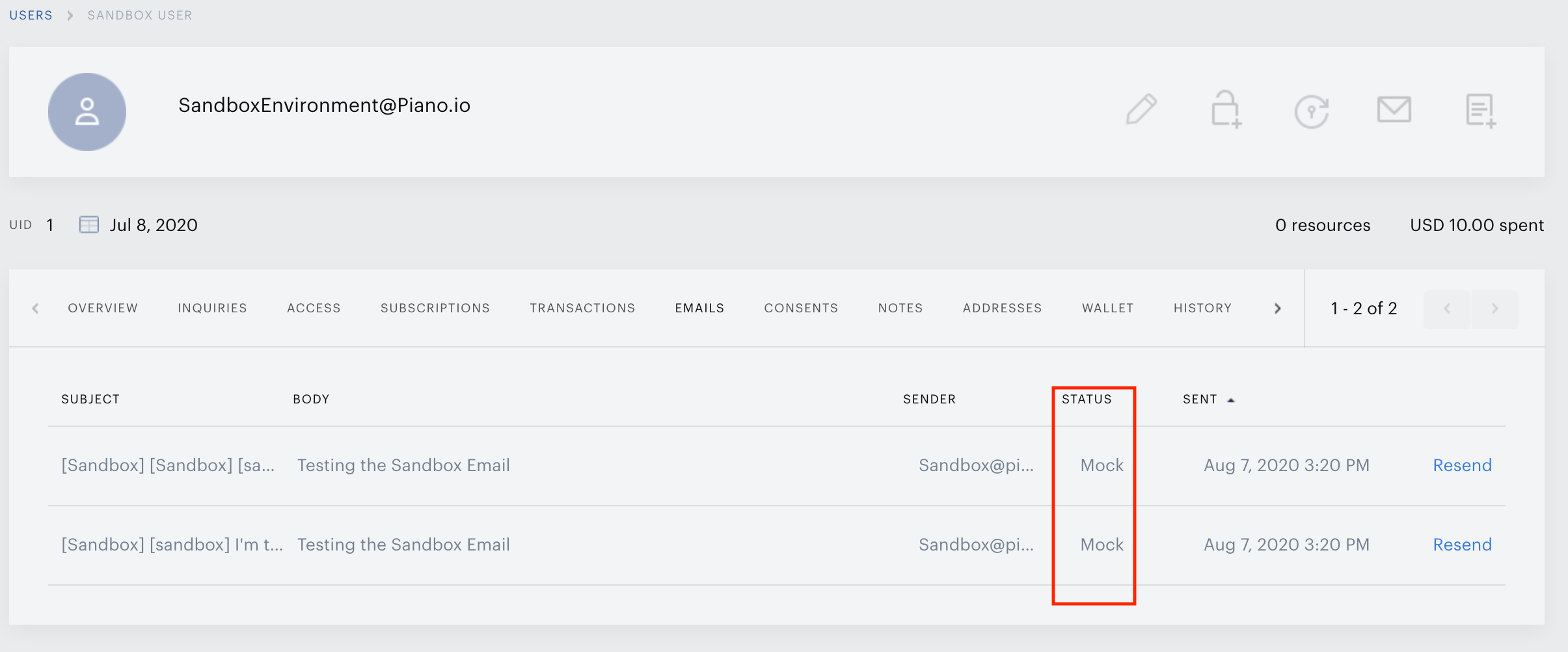This screenshot has width=1568, height=652.
Task: Go to next page of emails
Action: [x=1494, y=308]
